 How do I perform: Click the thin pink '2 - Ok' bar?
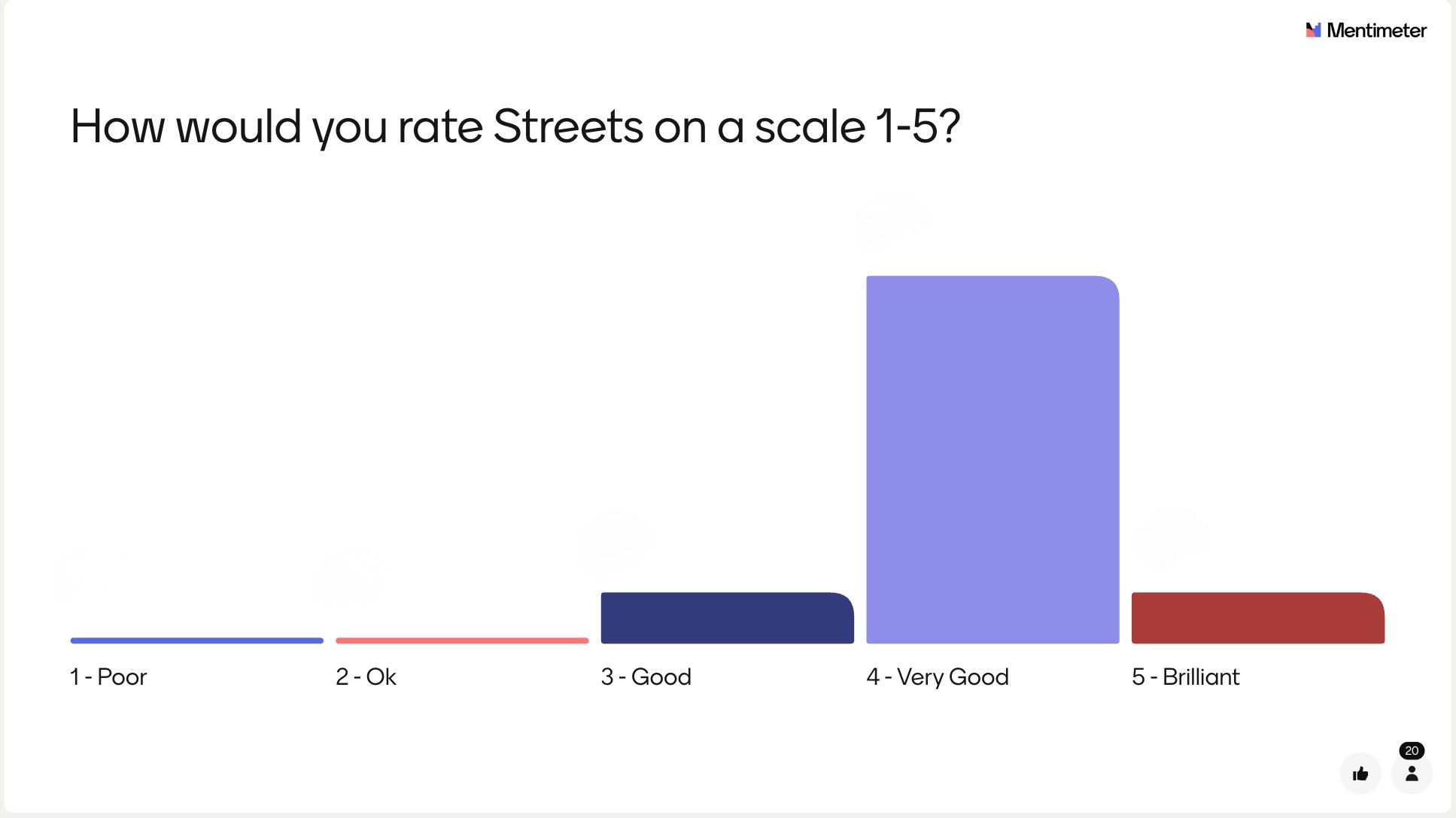coord(462,640)
